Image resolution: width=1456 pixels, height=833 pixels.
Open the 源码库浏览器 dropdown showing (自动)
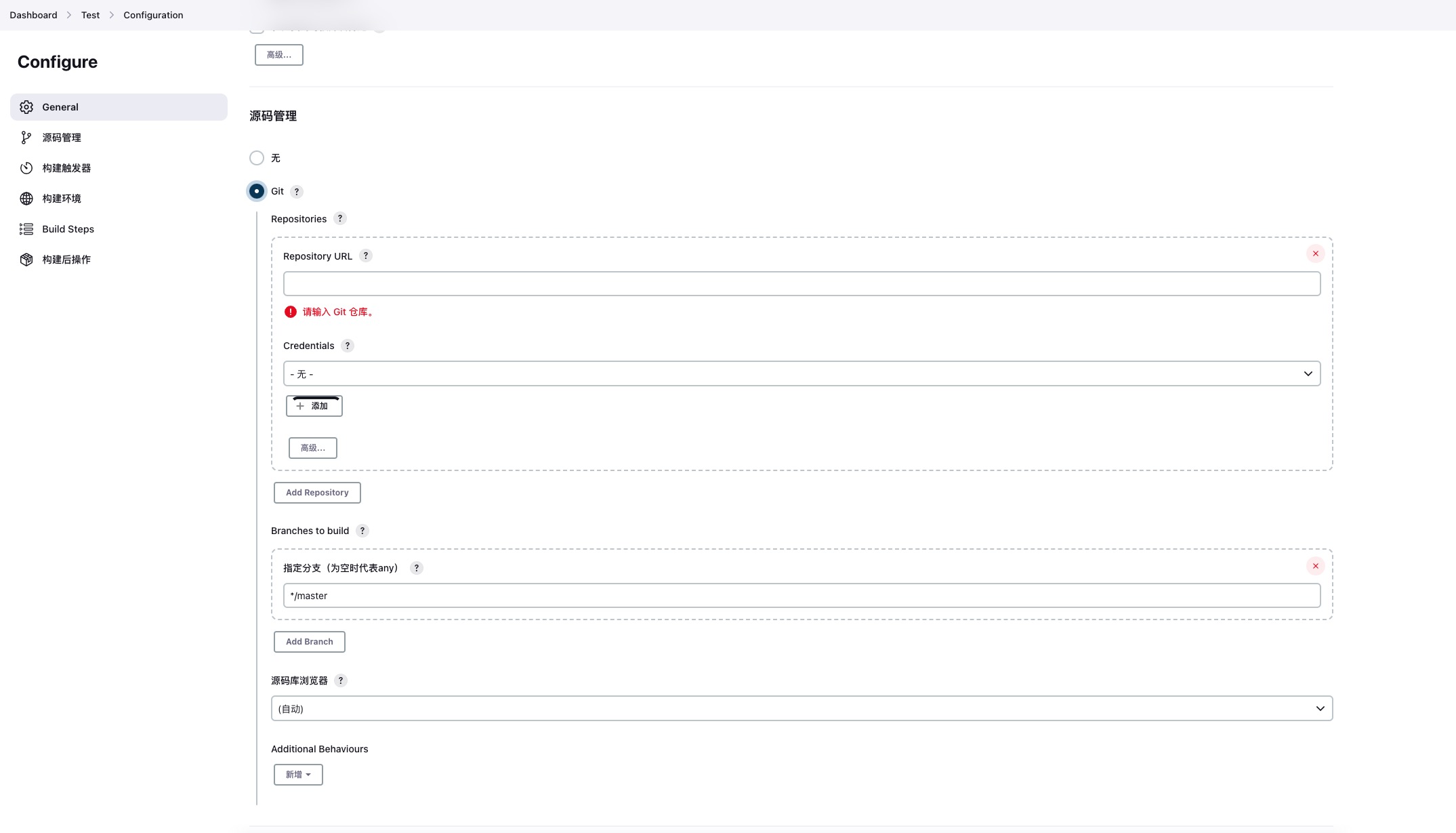pos(802,708)
